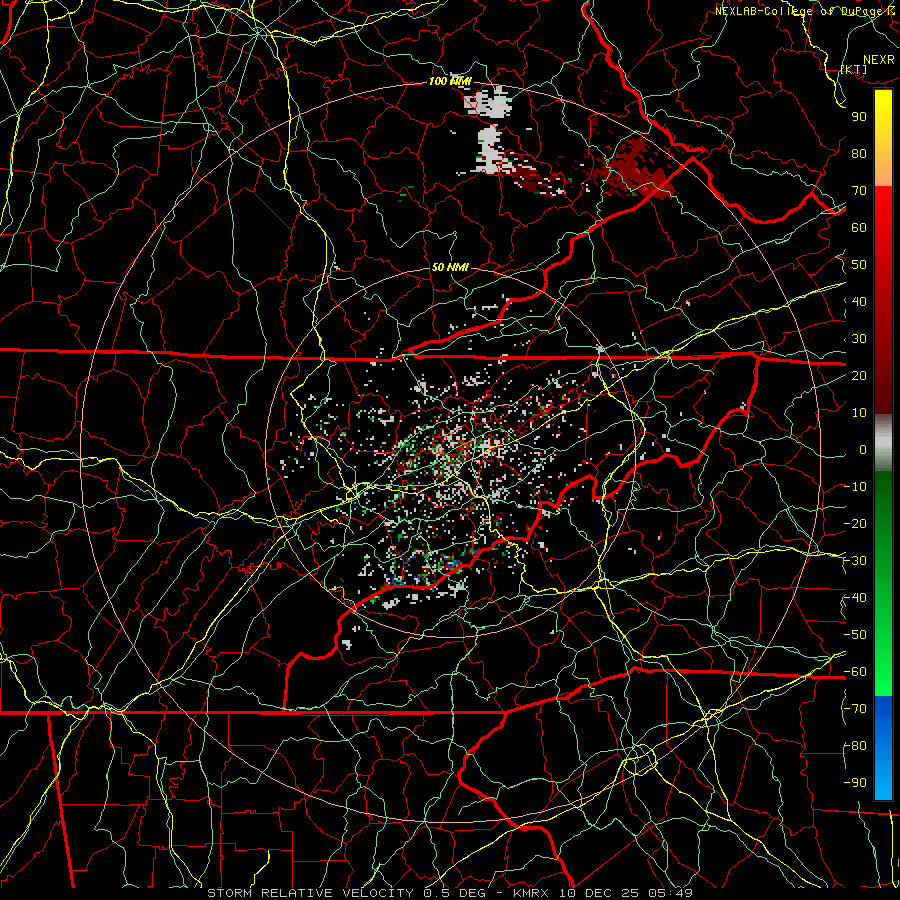
Task: Select the positive 50 scale value
Action: coord(859,265)
